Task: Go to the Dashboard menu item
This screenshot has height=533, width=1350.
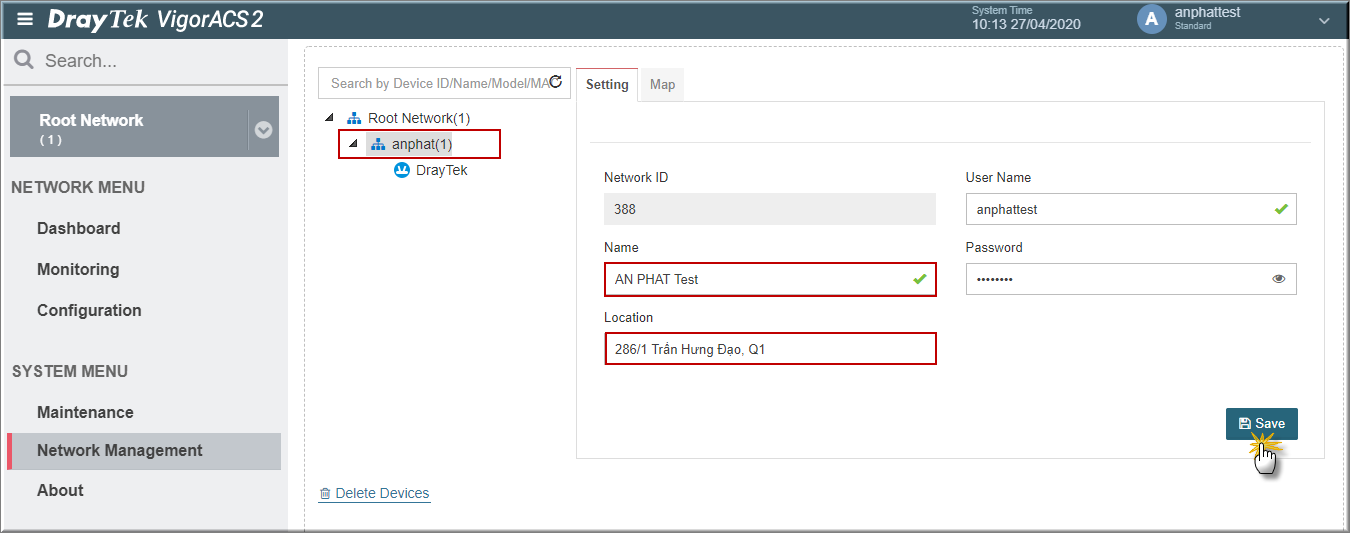Action: tap(78, 228)
